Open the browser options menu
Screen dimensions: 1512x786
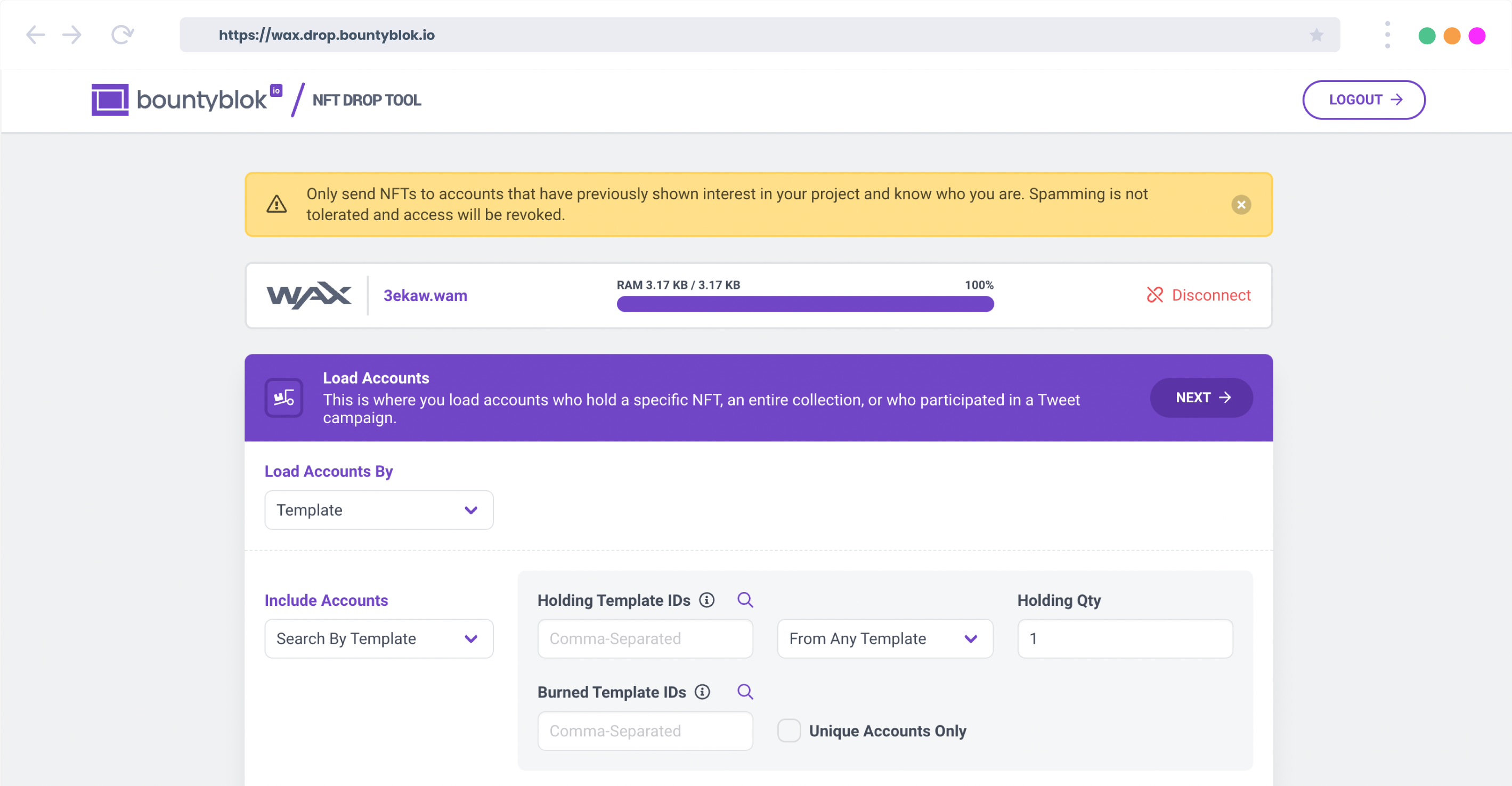pos(1387,35)
